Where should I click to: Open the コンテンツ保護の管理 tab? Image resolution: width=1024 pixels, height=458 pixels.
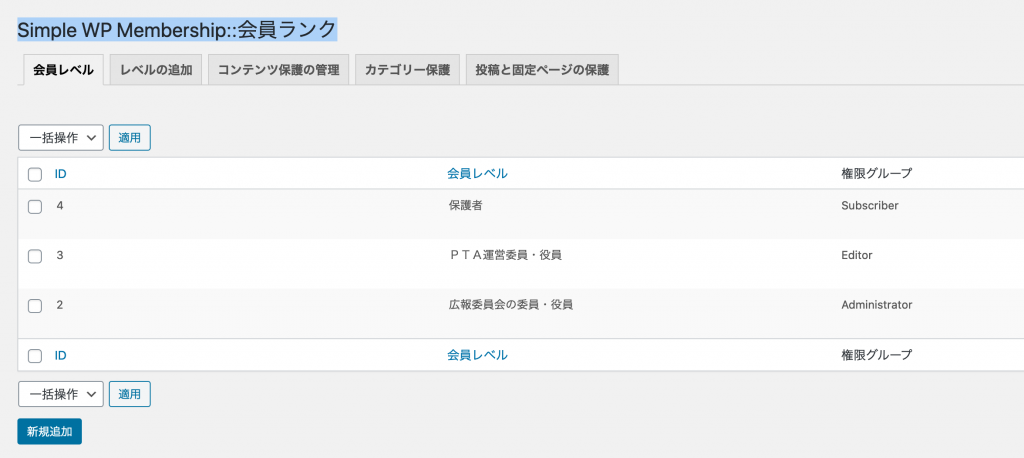coord(278,70)
